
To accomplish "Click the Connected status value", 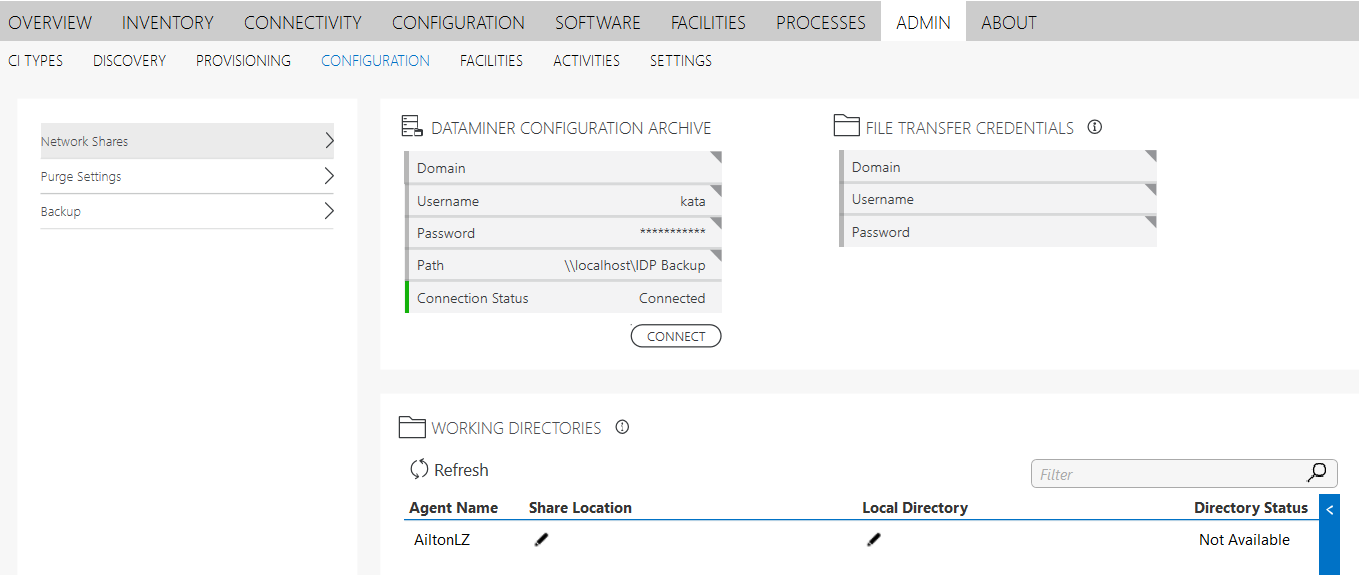I will pyautogui.click(x=672, y=298).
